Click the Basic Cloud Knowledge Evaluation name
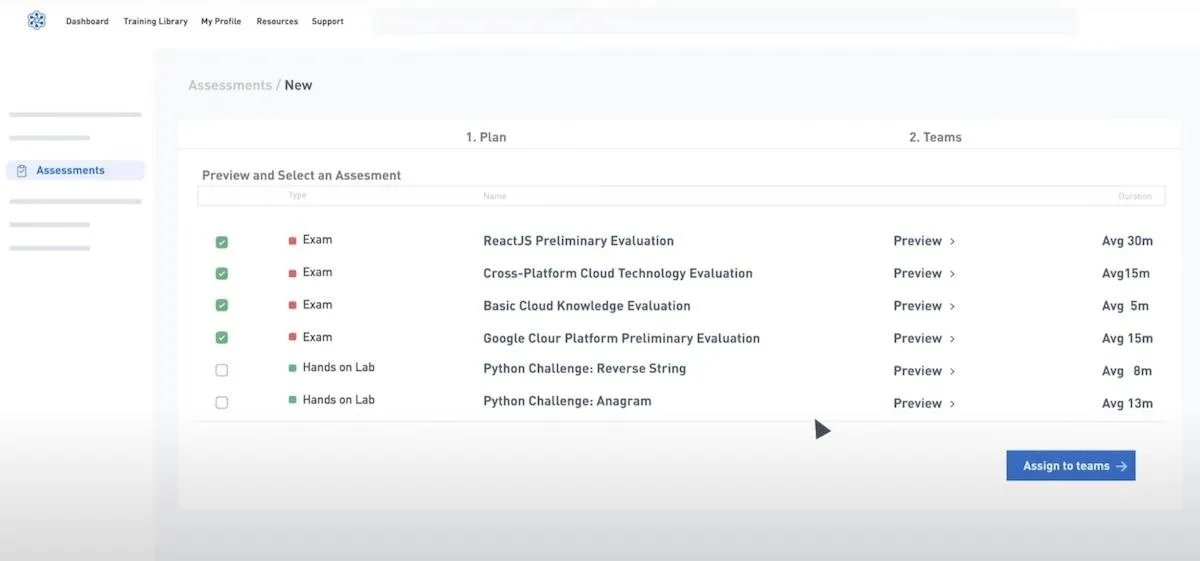The height and width of the screenshot is (561, 1200). [x=587, y=306]
